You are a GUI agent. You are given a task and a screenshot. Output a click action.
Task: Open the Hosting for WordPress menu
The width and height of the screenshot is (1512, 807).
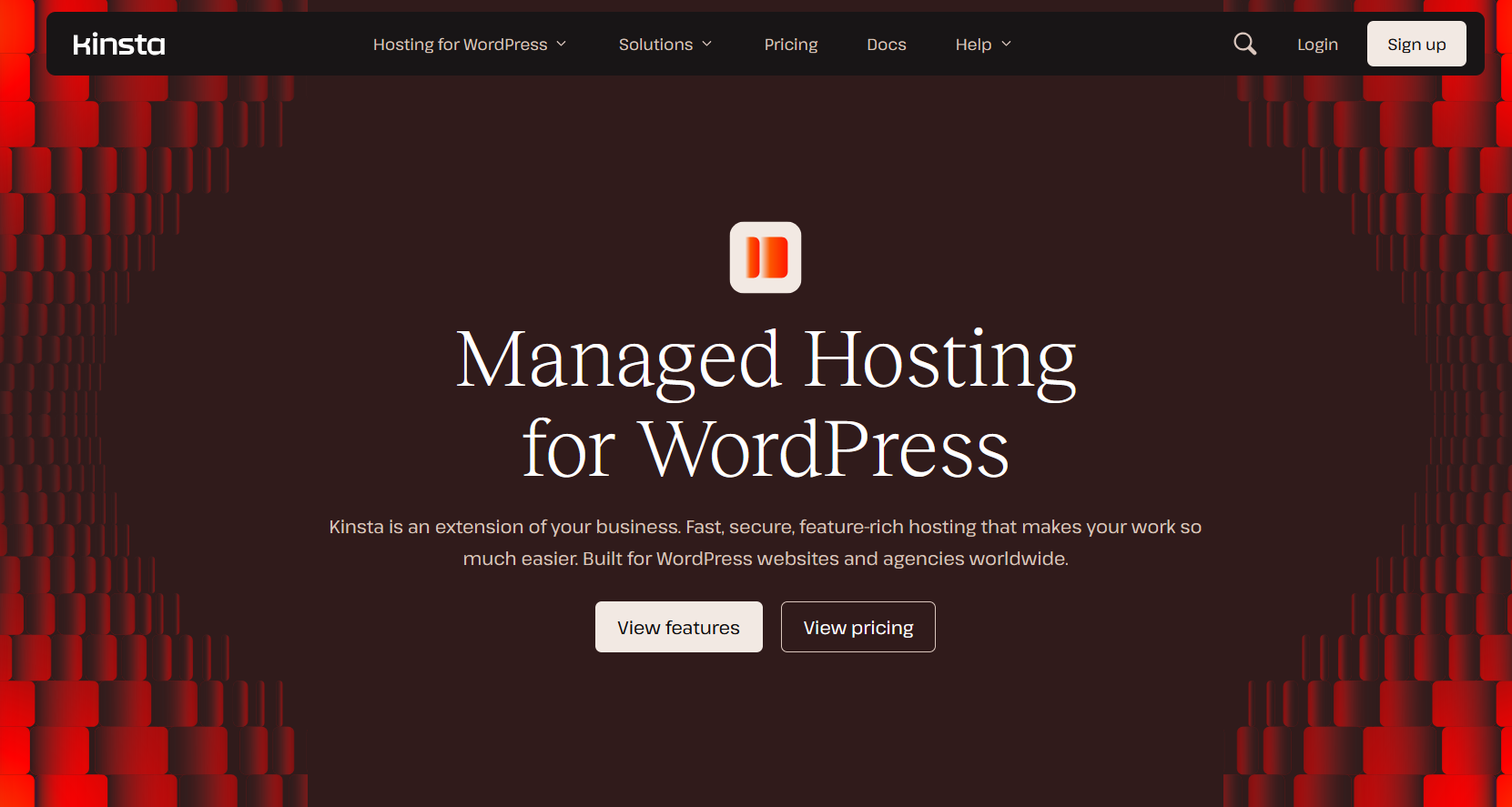click(x=461, y=45)
